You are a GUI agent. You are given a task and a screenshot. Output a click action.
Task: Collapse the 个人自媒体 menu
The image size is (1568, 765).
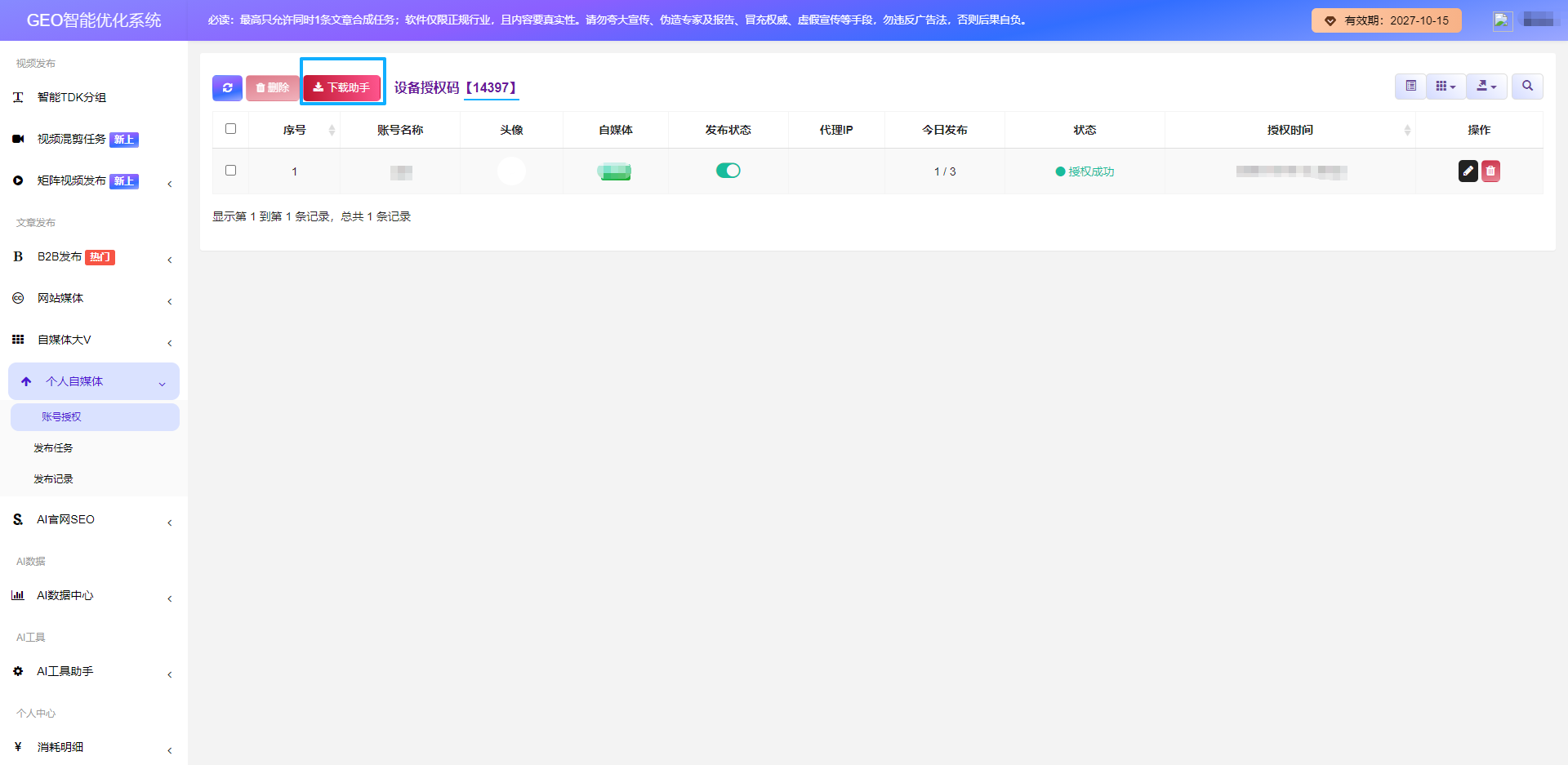click(x=94, y=381)
